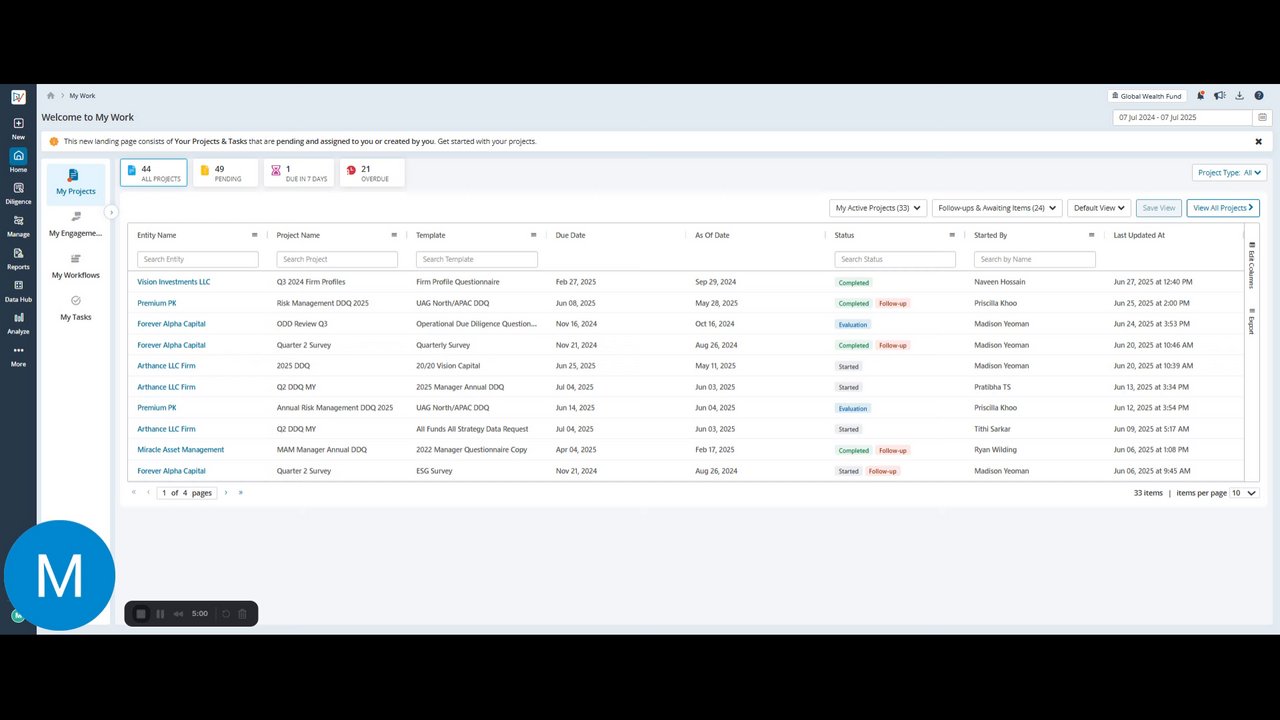This screenshot has height=720, width=1280.
Task: Open the Data Hub sidebar section
Action: tap(18, 290)
